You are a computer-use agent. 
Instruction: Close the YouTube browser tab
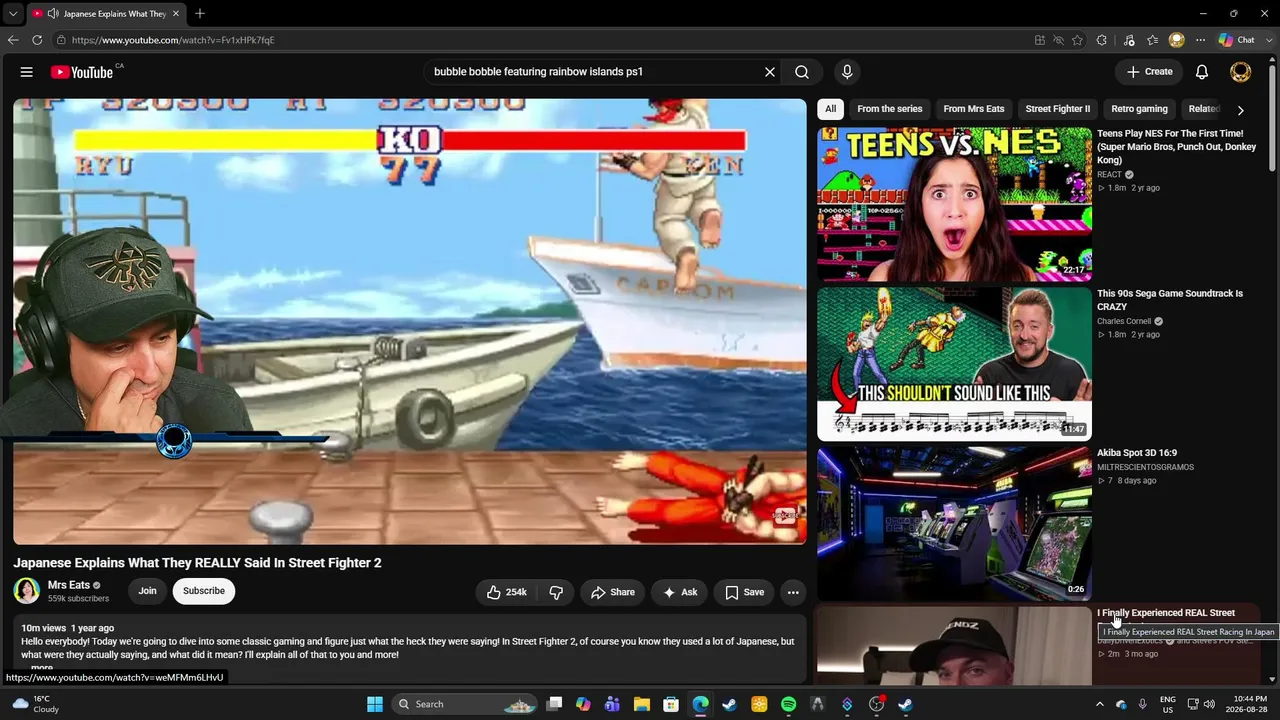(x=176, y=14)
